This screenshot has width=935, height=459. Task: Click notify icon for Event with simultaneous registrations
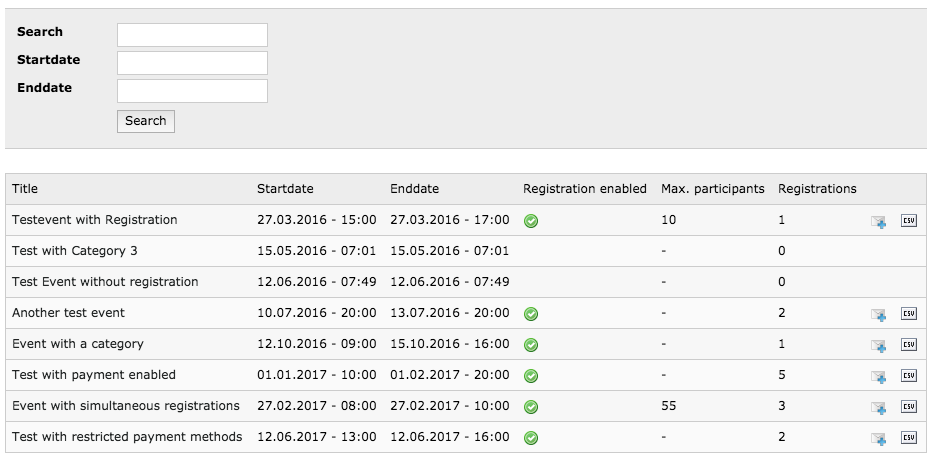coord(878,408)
